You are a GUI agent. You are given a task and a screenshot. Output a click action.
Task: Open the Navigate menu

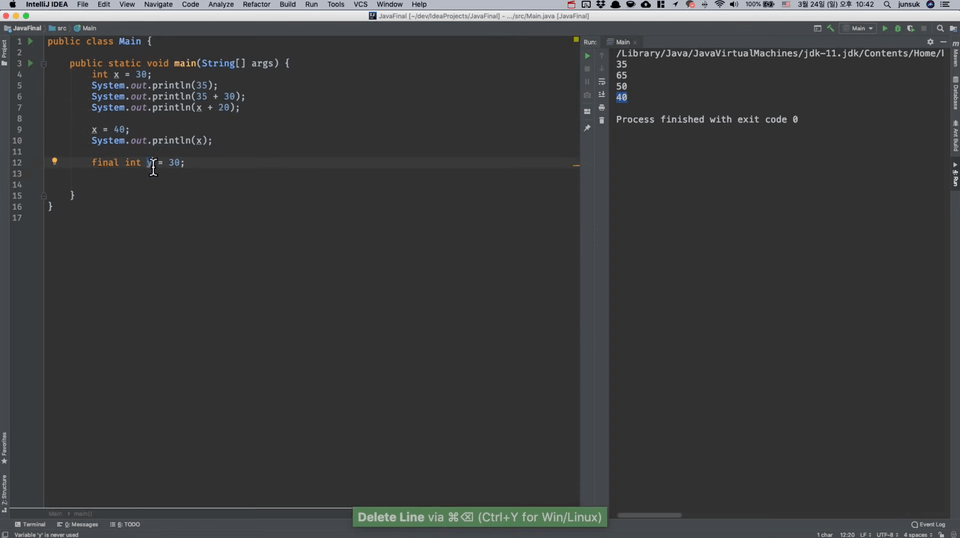pyautogui.click(x=158, y=4)
